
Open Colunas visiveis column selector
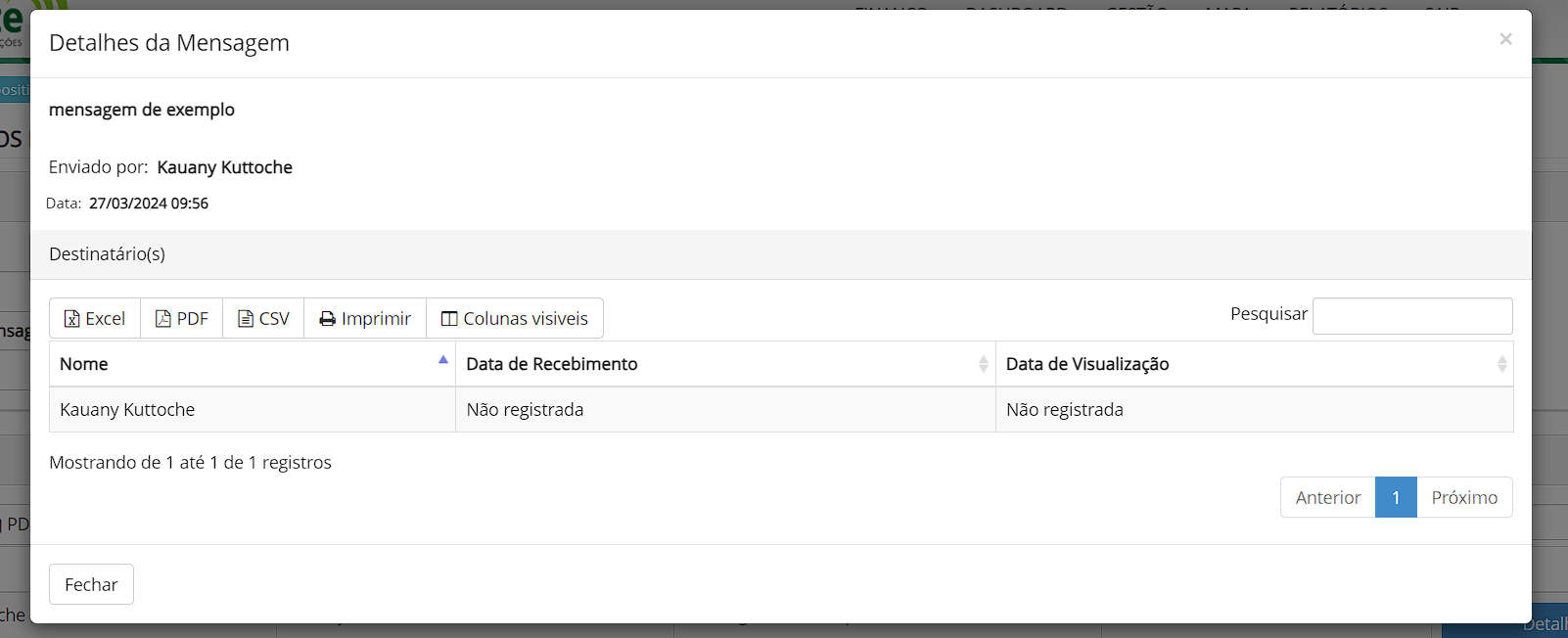515,319
